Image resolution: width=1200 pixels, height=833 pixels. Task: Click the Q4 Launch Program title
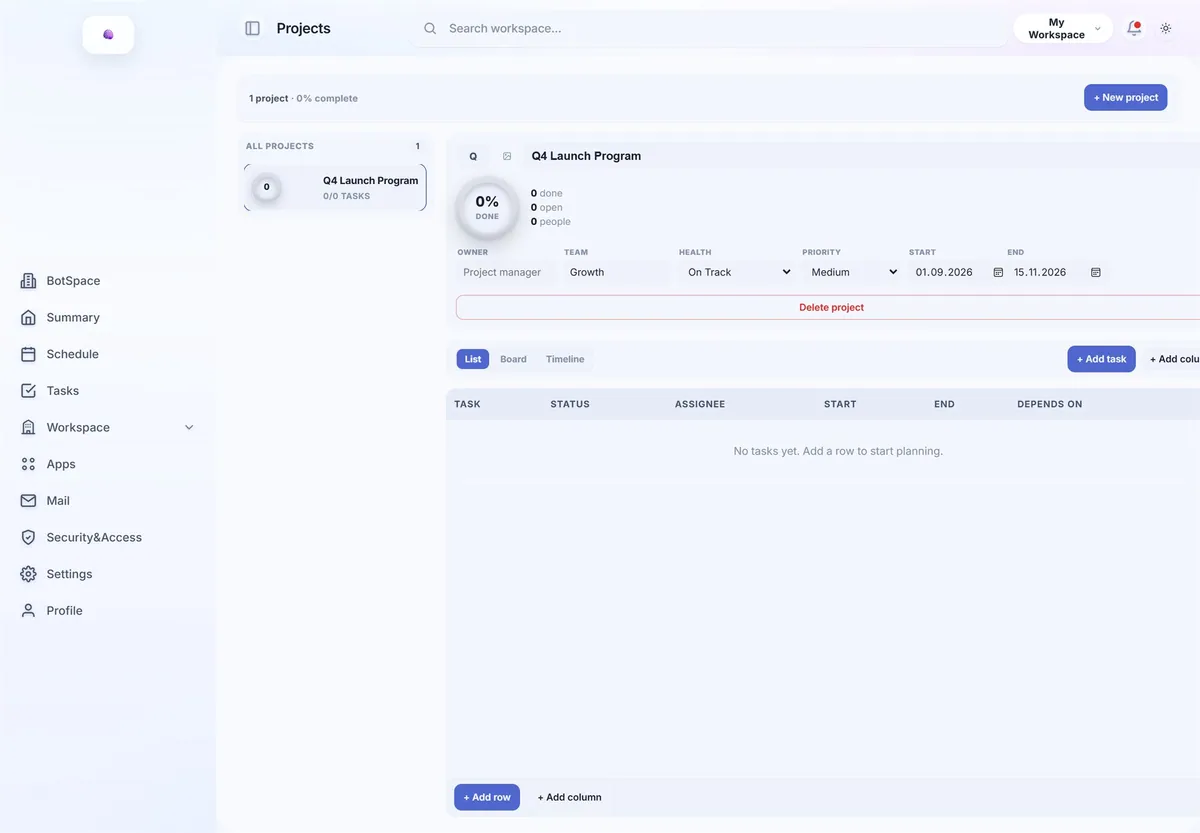(x=586, y=156)
